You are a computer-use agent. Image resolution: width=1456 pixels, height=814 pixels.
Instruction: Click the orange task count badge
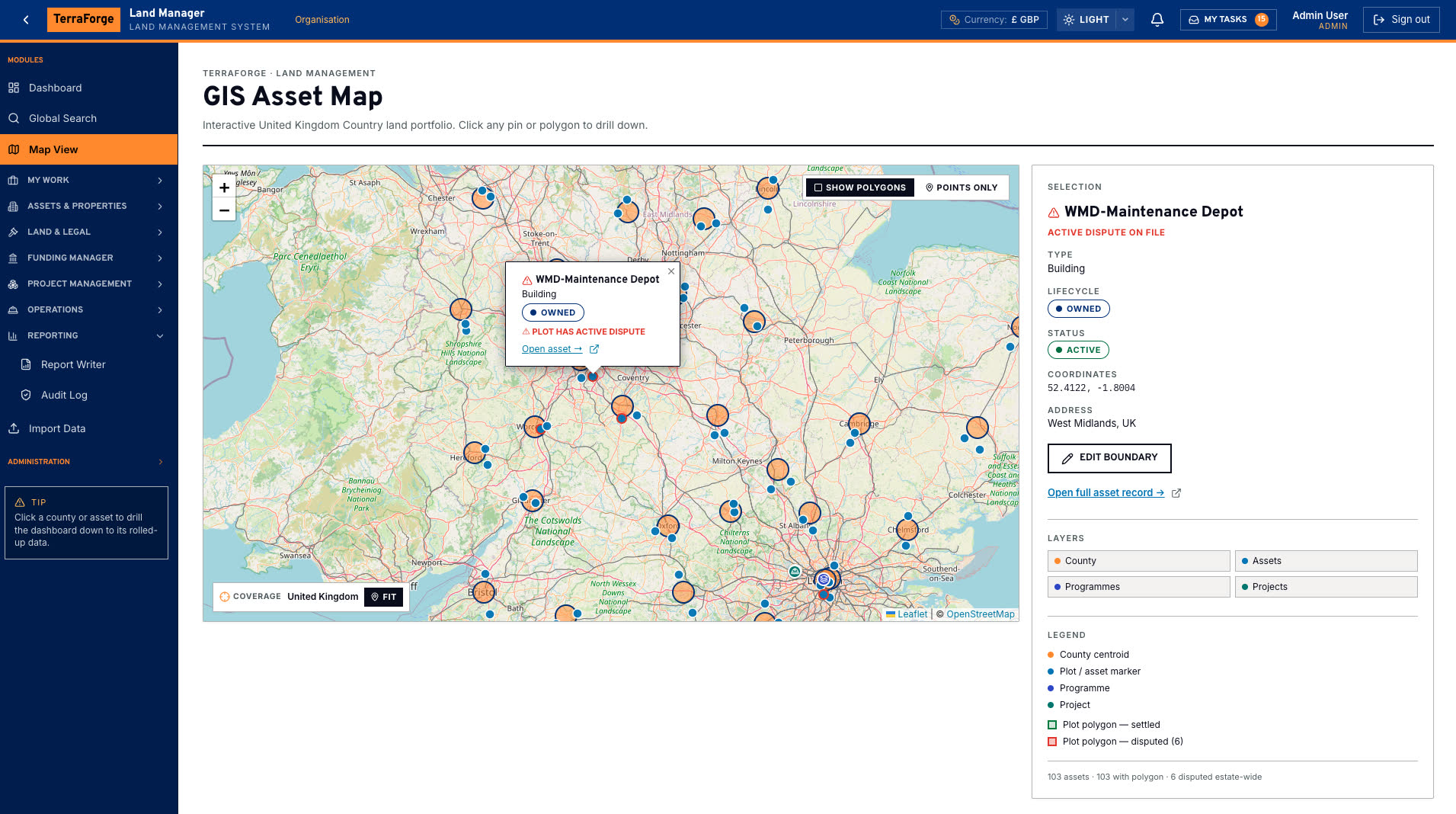(1262, 20)
